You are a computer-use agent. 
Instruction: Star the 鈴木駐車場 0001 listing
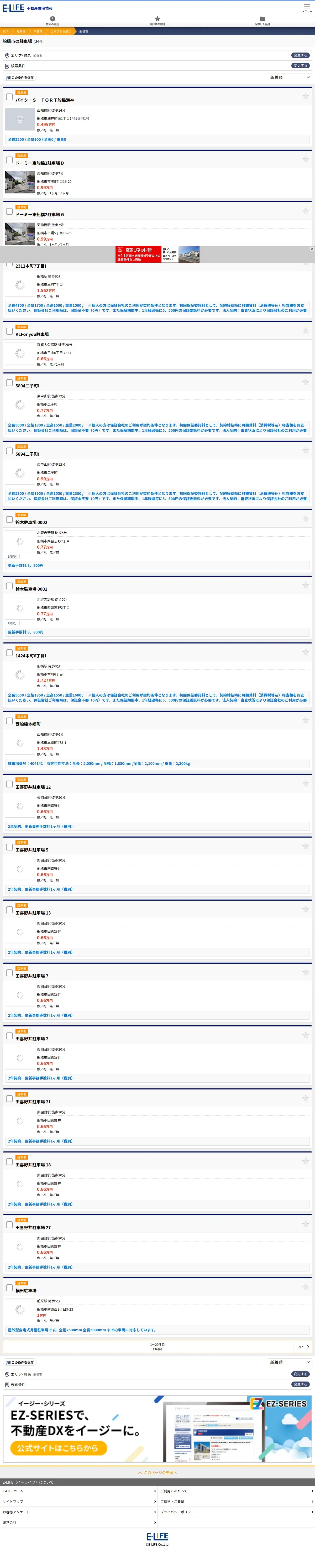pyautogui.click(x=305, y=585)
